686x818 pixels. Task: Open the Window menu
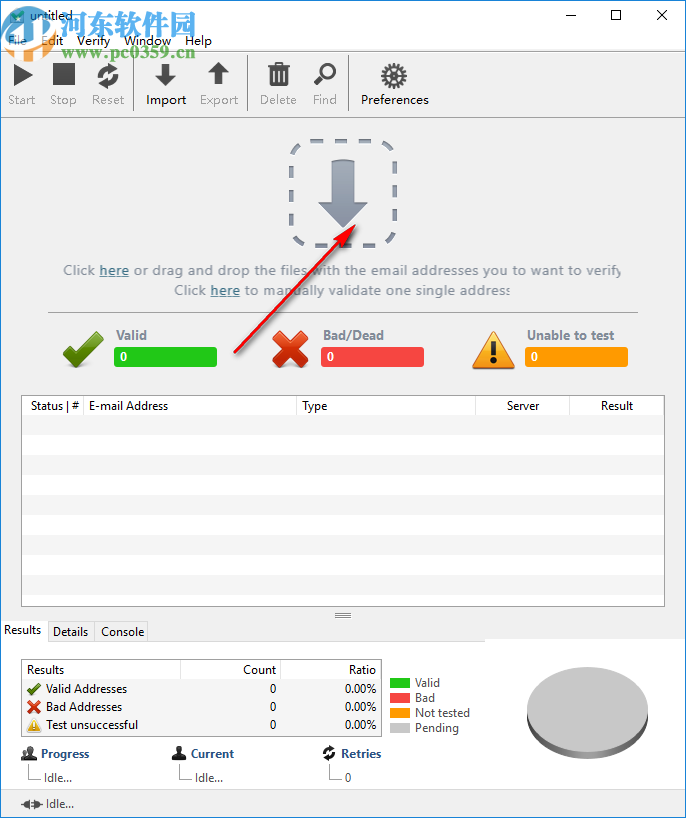[148, 41]
